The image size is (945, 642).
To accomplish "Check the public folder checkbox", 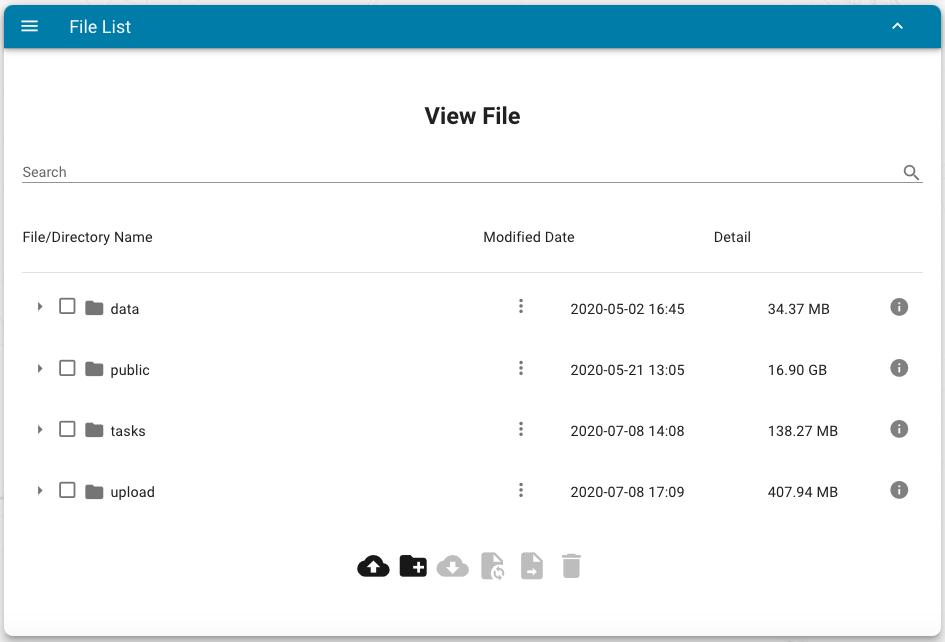I will tap(68, 368).
